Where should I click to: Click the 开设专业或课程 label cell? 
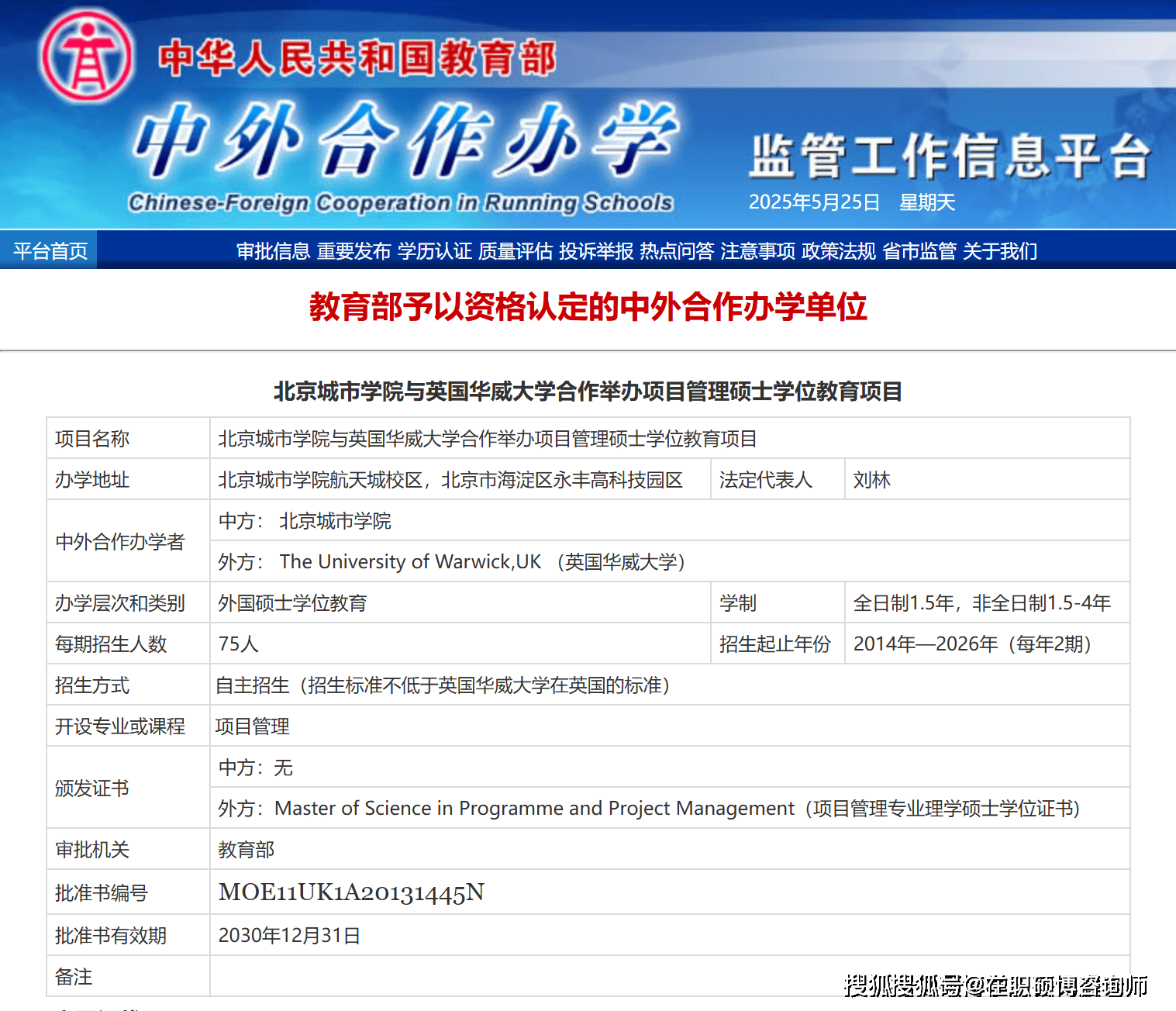[x=128, y=726]
